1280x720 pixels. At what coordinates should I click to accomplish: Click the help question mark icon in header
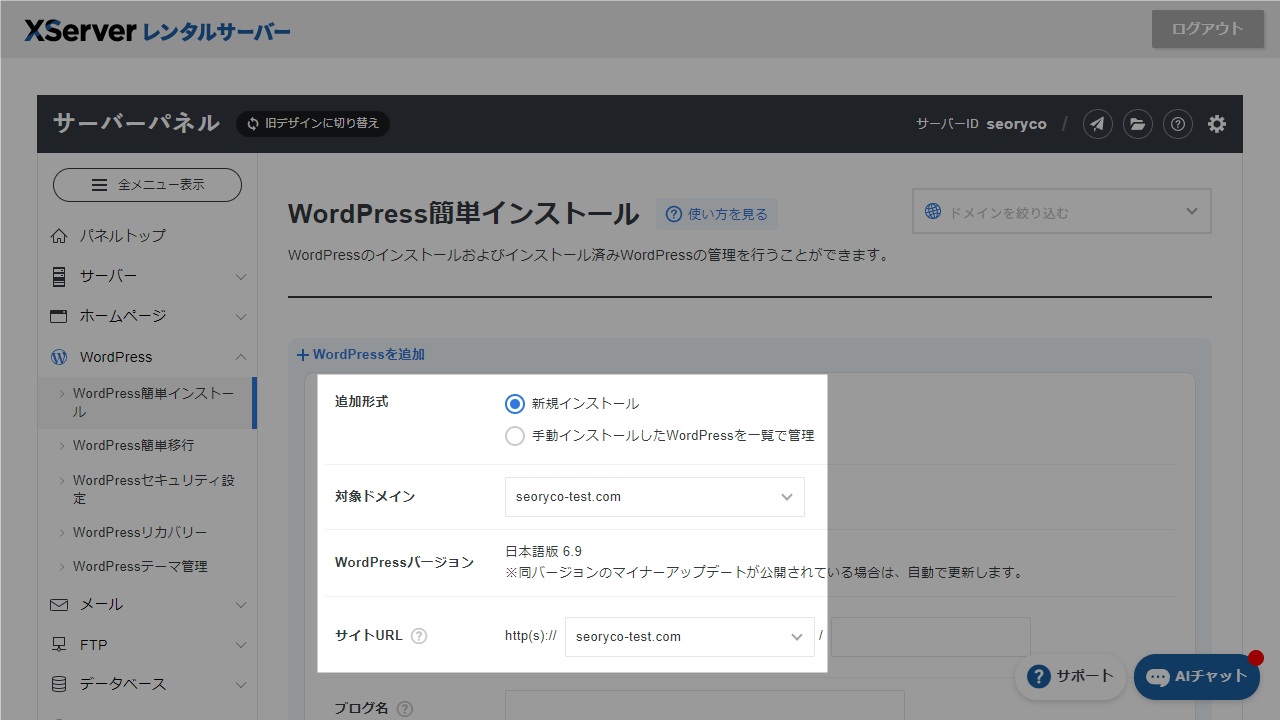point(1177,124)
